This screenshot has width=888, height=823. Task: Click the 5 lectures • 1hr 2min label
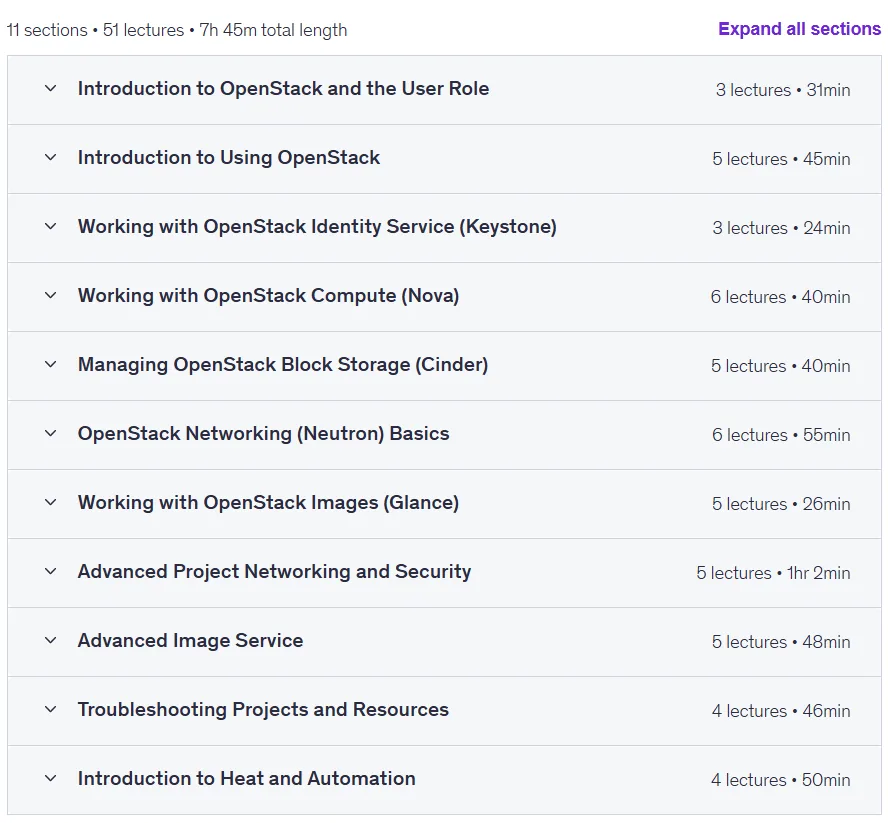pos(773,573)
